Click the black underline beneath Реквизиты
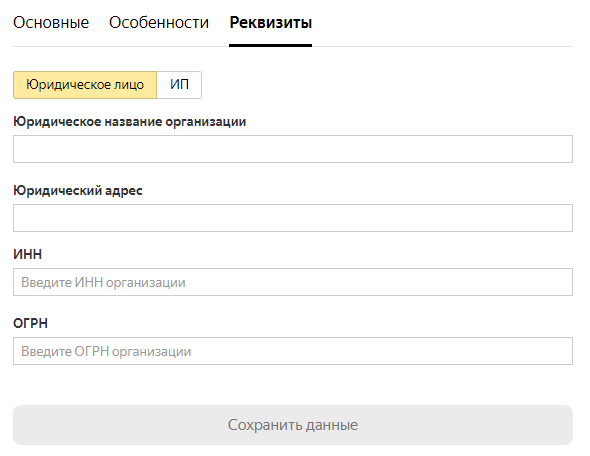 271,46
